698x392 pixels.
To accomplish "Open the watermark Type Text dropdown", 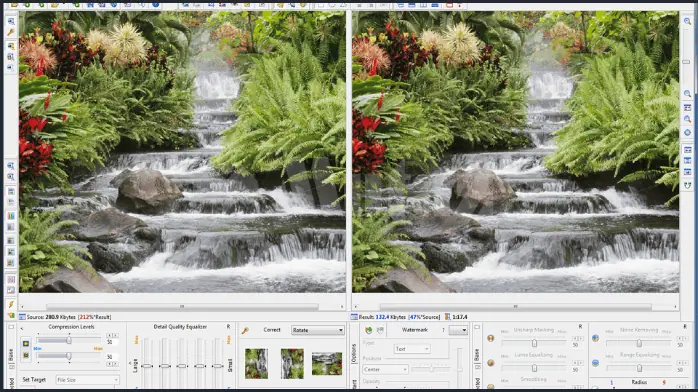I will pyautogui.click(x=412, y=349).
